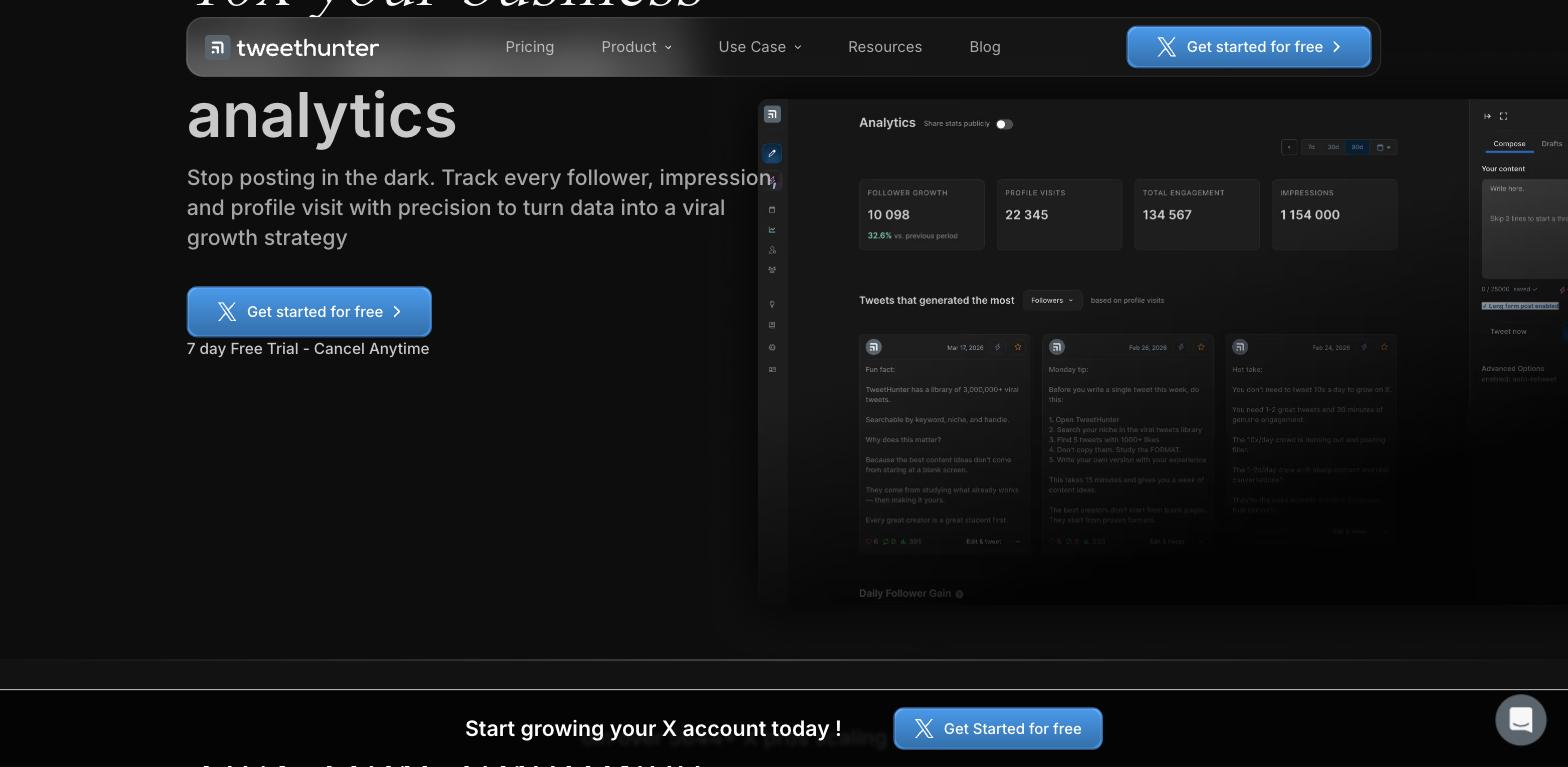This screenshot has width=1568, height=767.
Task: Click the bottom card icon in preview sidebar
Action: (772, 370)
